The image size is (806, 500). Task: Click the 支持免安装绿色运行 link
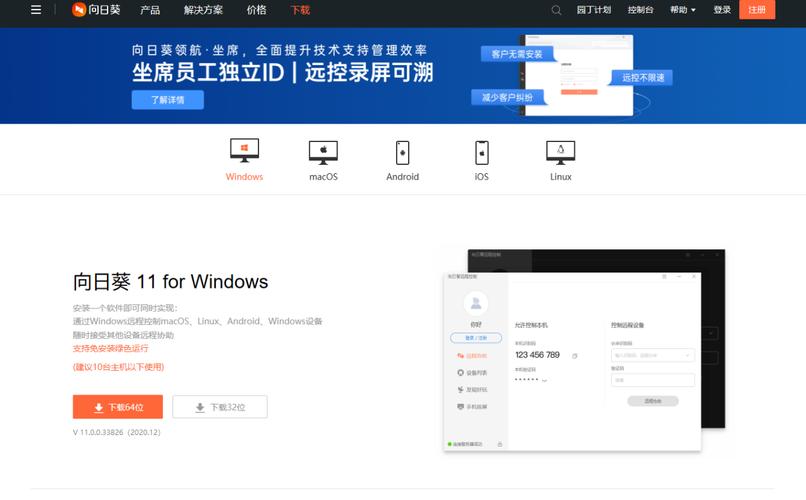[x=111, y=348]
